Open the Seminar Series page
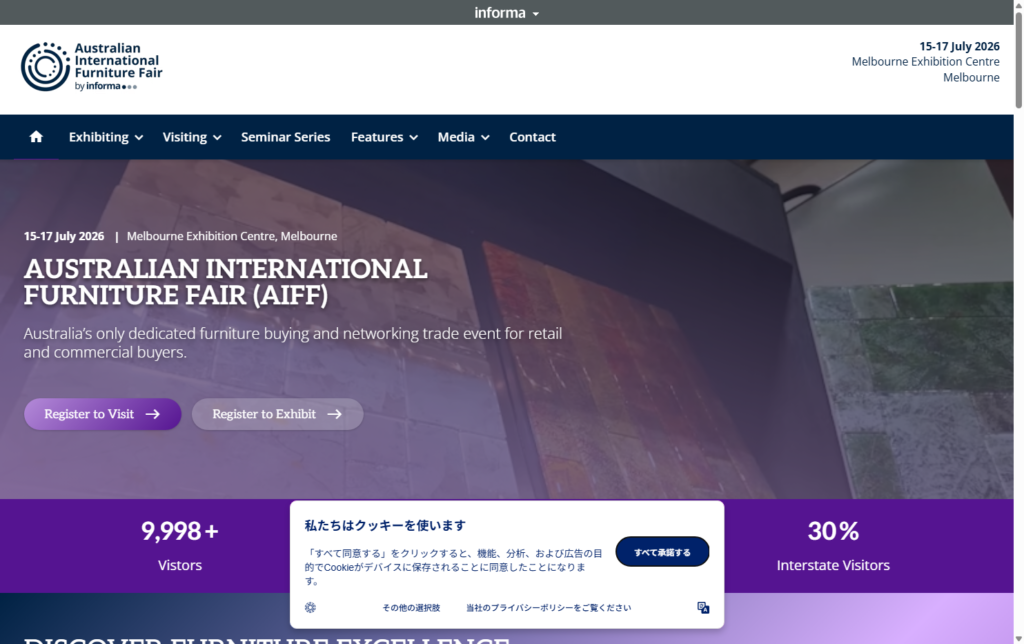Image resolution: width=1024 pixels, height=644 pixels. click(x=285, y=137)
